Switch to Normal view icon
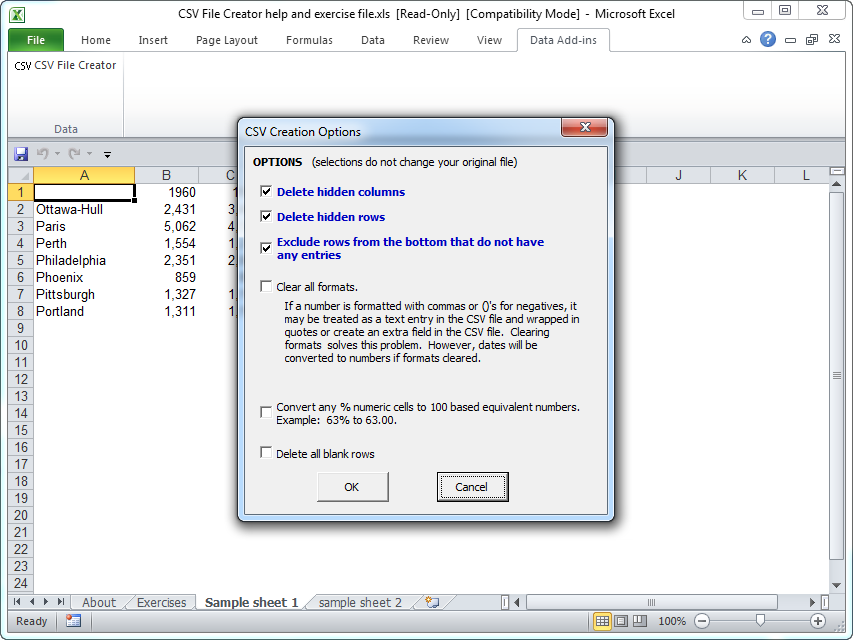Image resolution: width=853 pixels, height=640 pixels. click(x=602, y=621)
